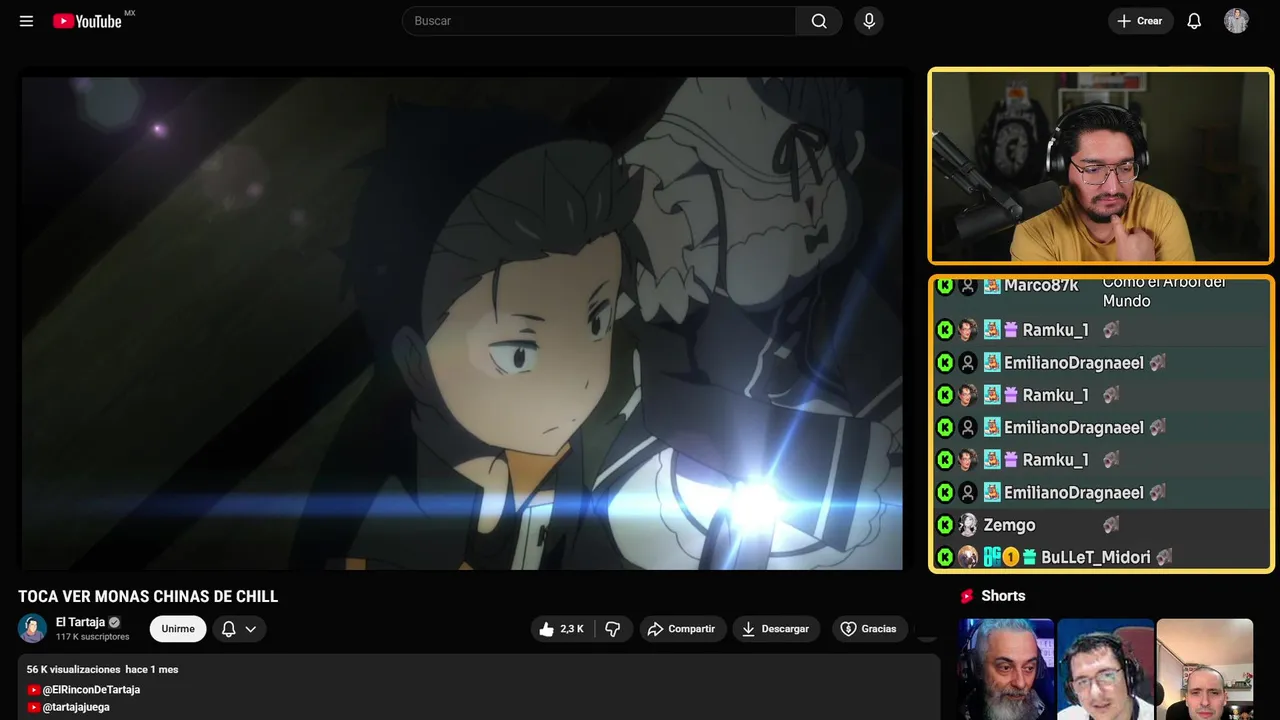
Task: Select the BuLLeT_Midori chat username
Action: 1095,557
